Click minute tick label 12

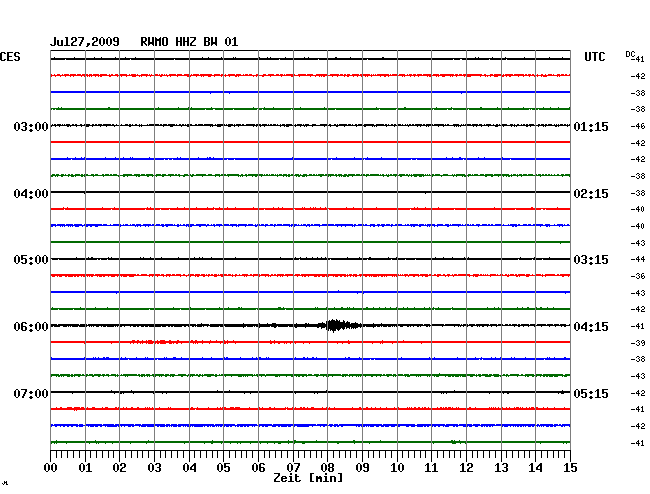point(466,467)
